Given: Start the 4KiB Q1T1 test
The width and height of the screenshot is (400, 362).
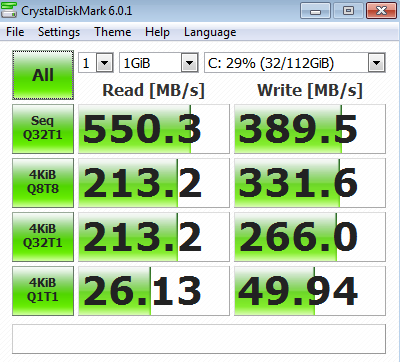Looking at the screenshot, I should (43, 291).
